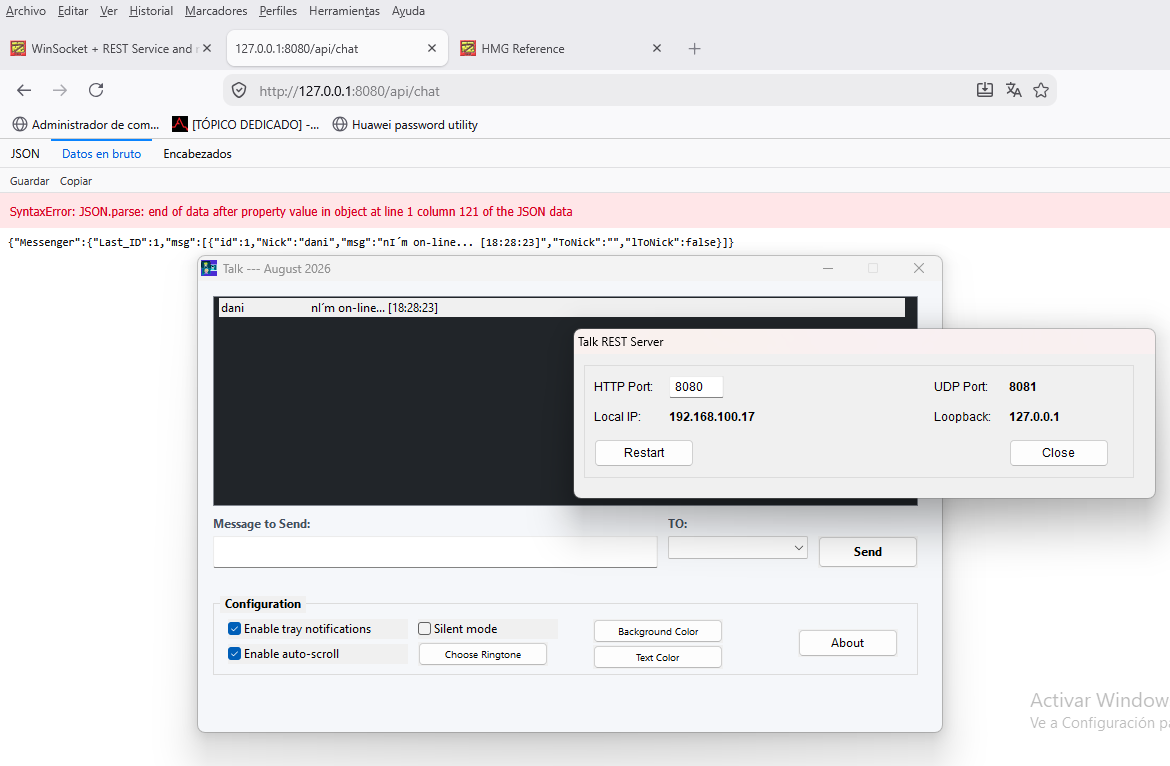Screen dimensions: 1170x766
Task: Switch to the HMG Reference browser tab
Action: click(x=560, y=48)
